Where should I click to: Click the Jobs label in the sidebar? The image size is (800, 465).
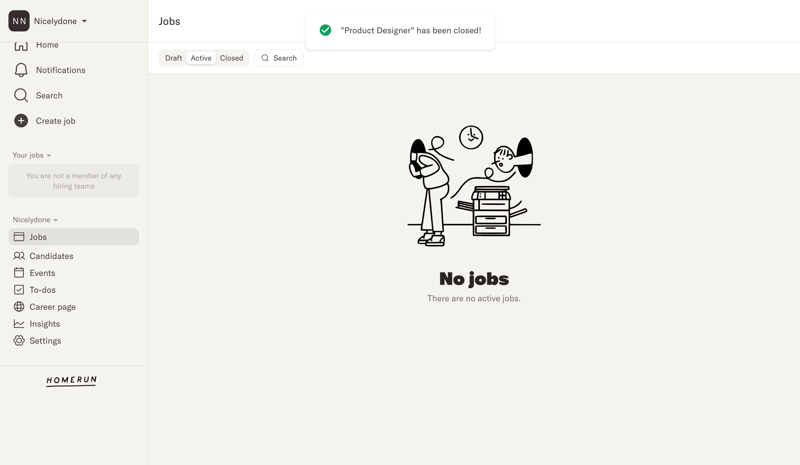coord(38,237)
